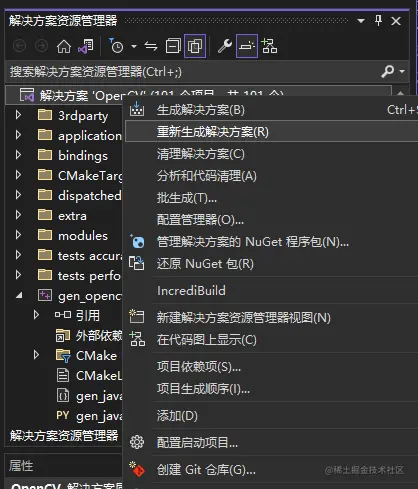418x489 pixels.
Task: Click the search magnifier icon
Action: [x=388, y=71]
